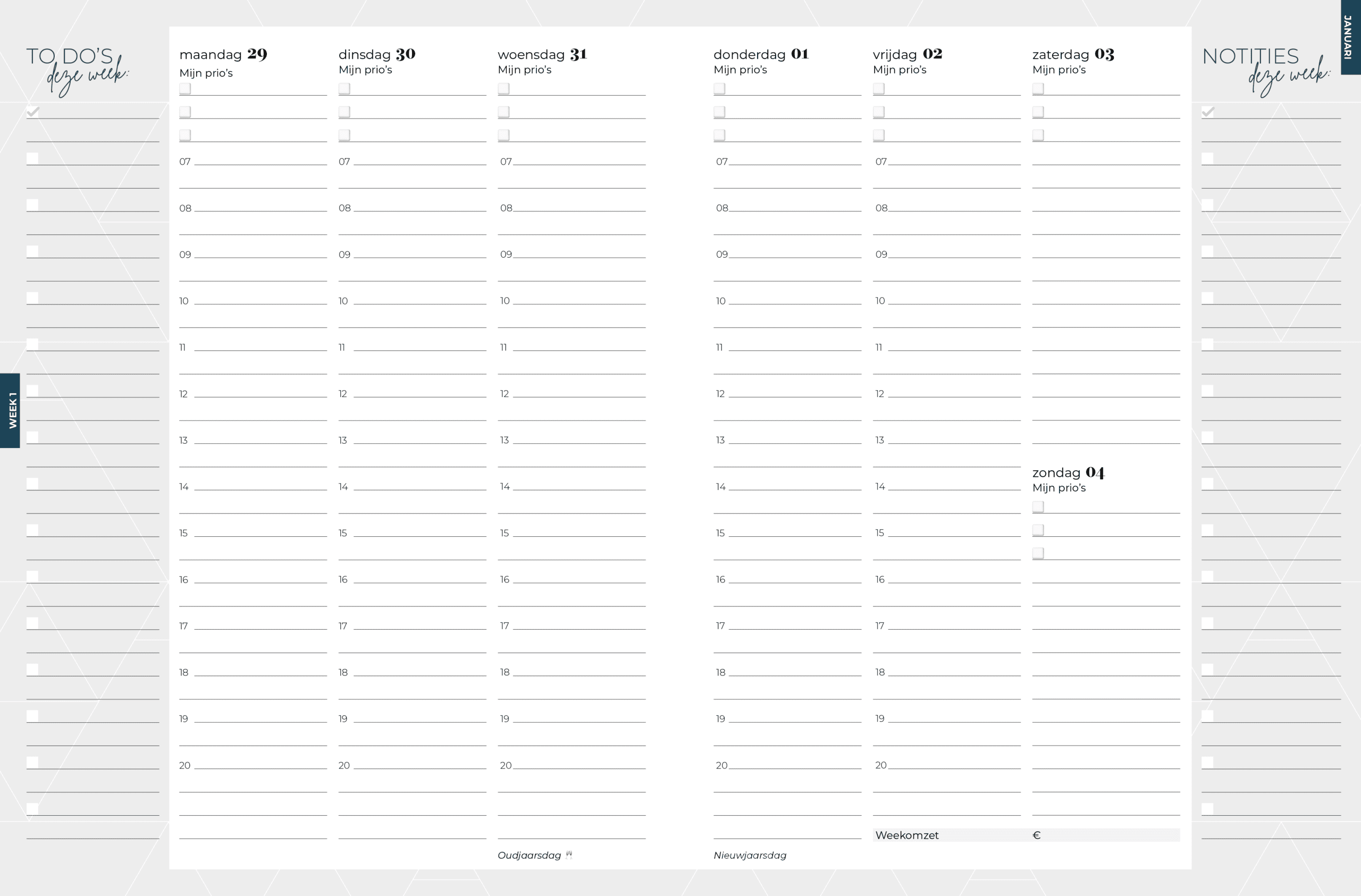Tick third prio checkbox under woensdag 31
The width and height of the screenshot is (1361, 896).
point(503,135)
